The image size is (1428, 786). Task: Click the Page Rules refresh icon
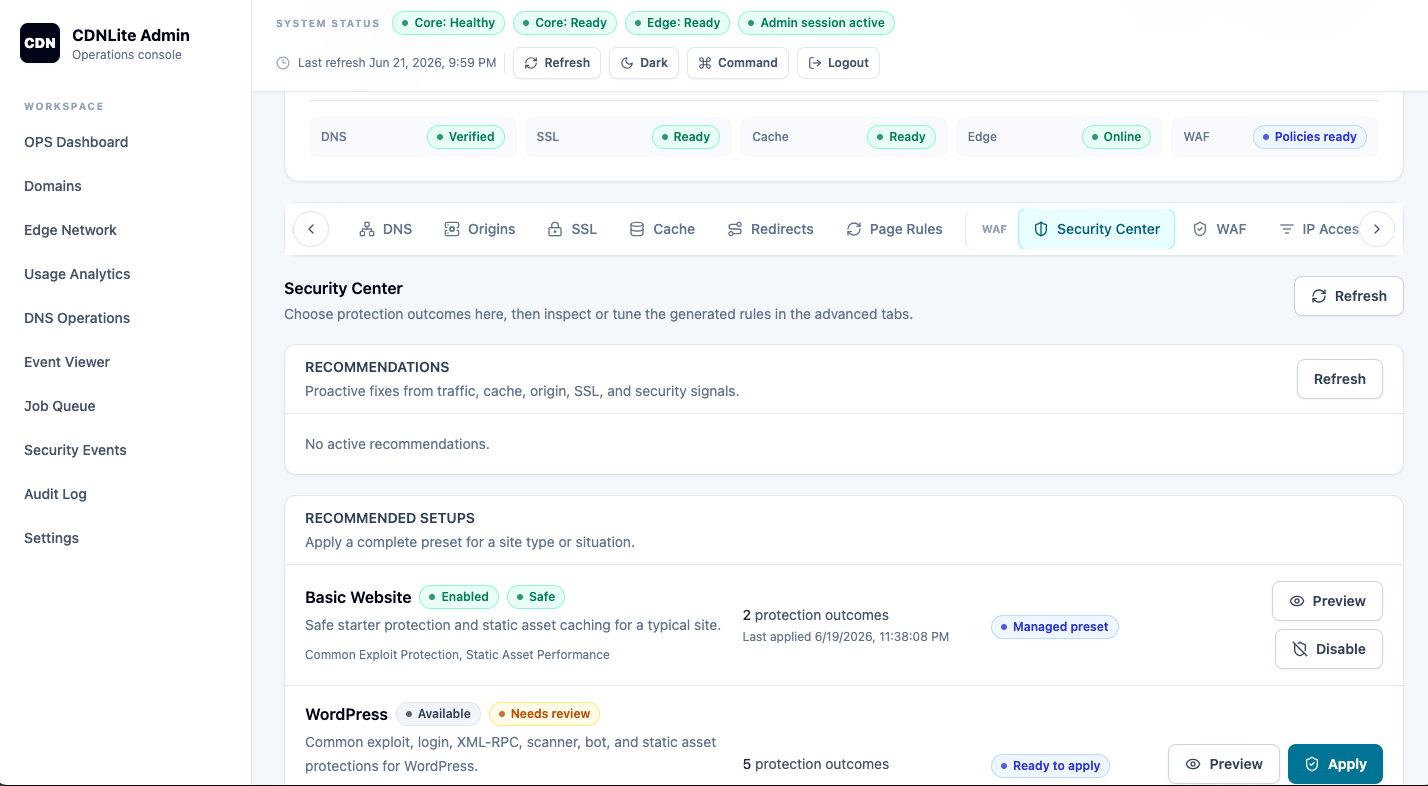(x=854, y=229)
